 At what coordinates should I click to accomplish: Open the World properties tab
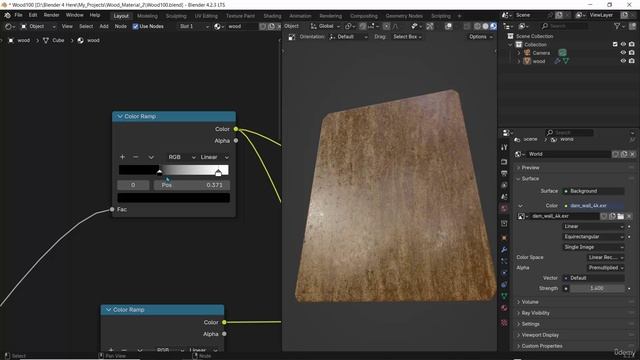(504, 209)
